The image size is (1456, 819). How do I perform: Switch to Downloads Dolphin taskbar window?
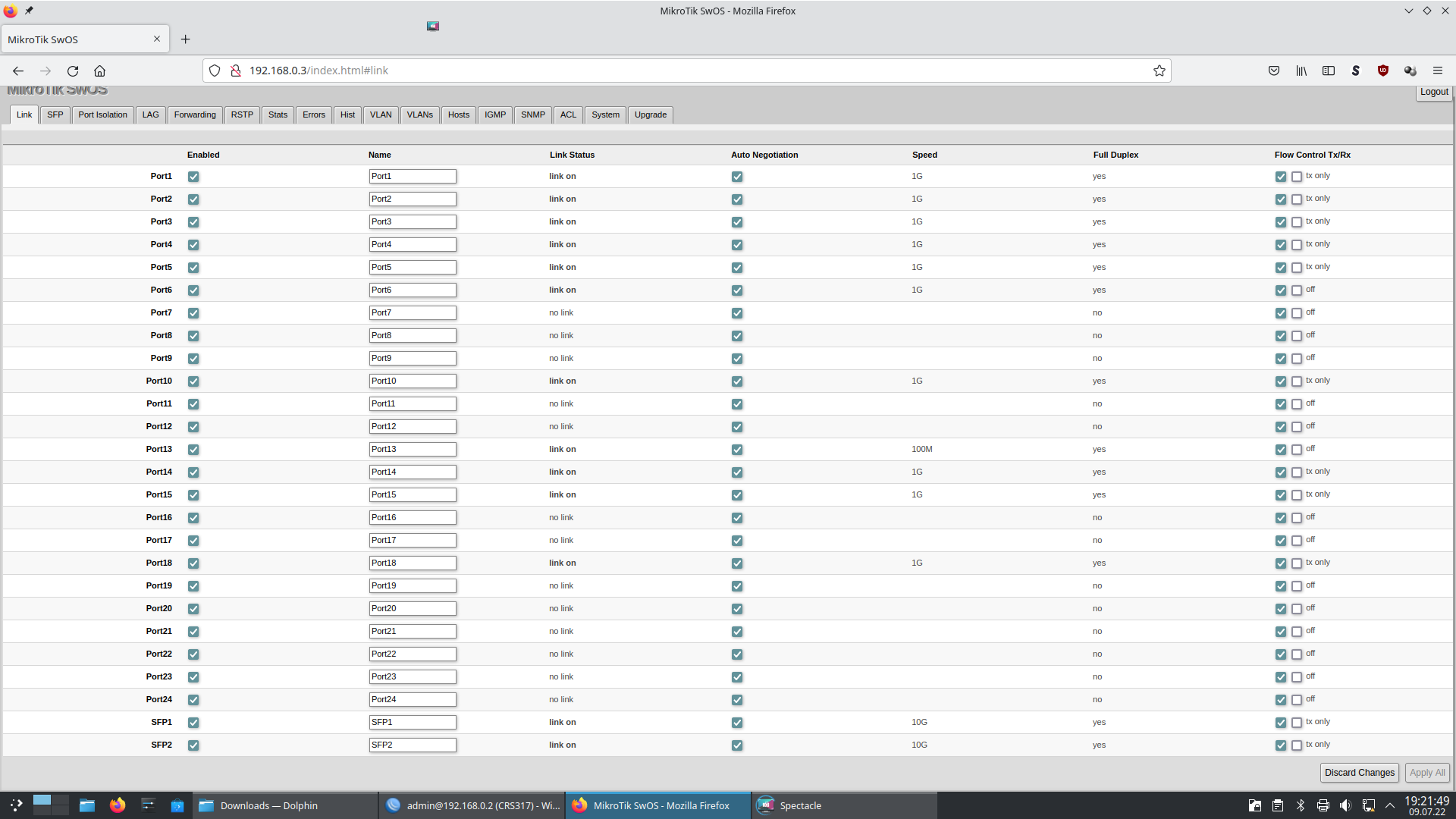click(268, 805)
